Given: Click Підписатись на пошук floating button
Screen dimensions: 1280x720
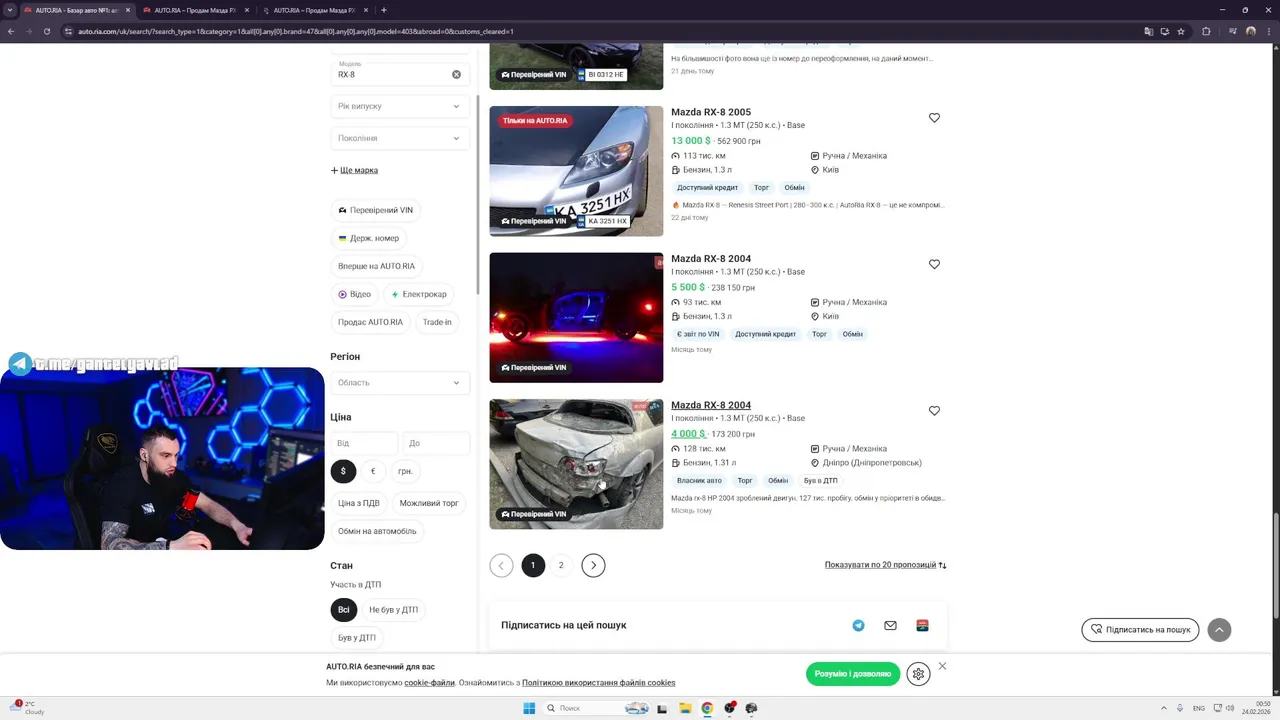Looking at the screenshot, I should 1140,630.
